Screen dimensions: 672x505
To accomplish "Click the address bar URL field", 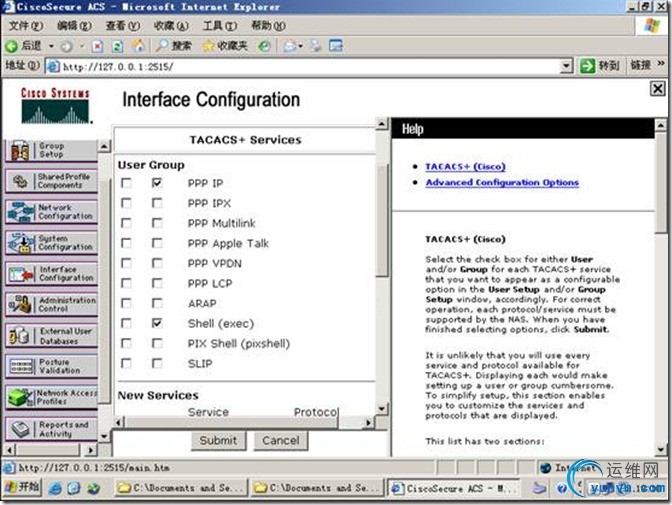I will point(300,67).
